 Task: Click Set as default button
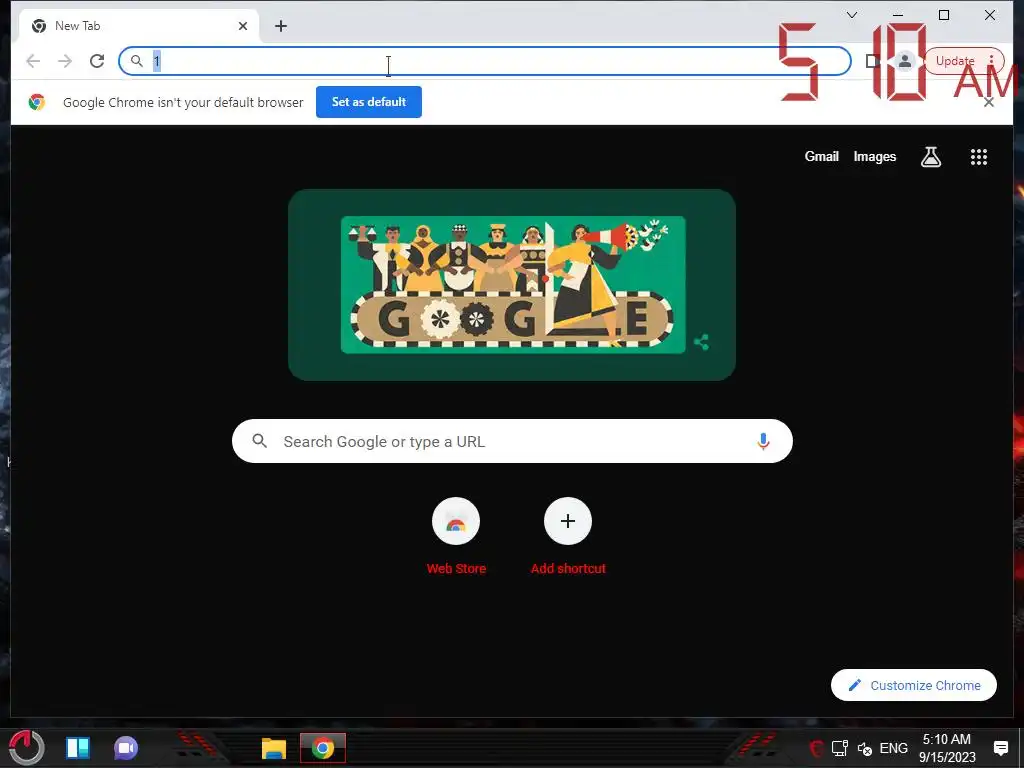(x=369, y=102)
